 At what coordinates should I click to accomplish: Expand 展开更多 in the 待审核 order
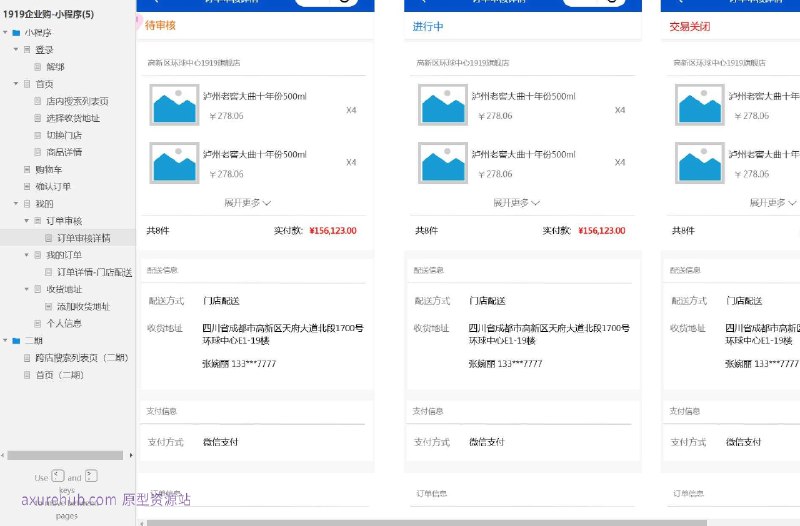point(247,203)
